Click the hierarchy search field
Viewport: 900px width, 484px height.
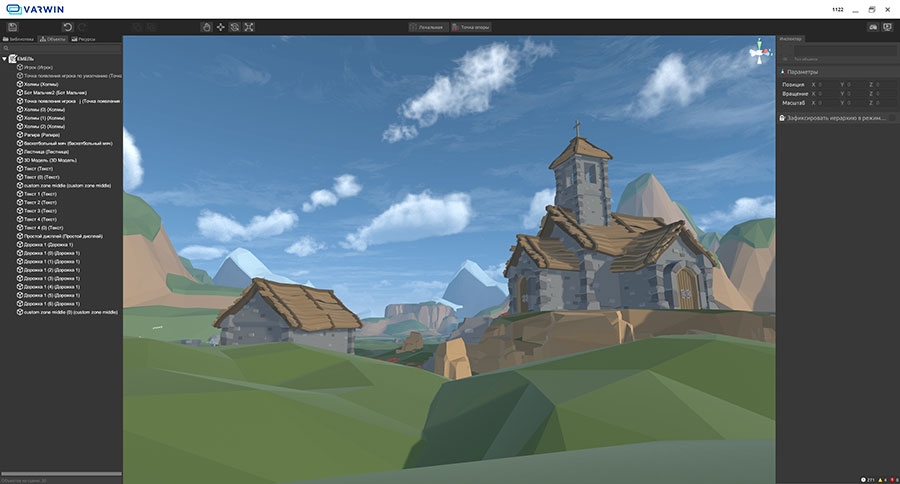pos(62,48)
